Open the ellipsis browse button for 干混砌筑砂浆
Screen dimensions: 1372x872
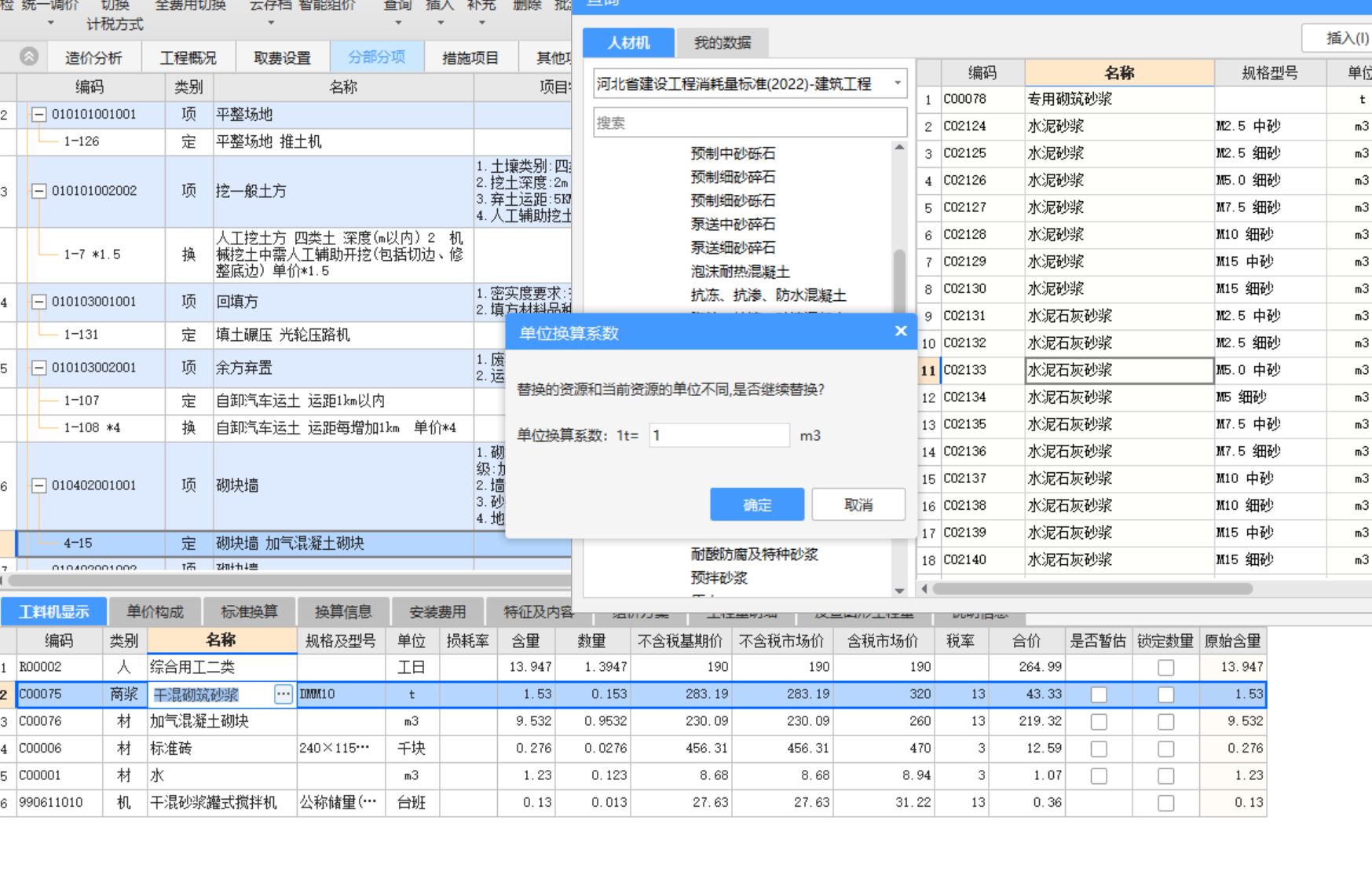[x=284, y=694]
